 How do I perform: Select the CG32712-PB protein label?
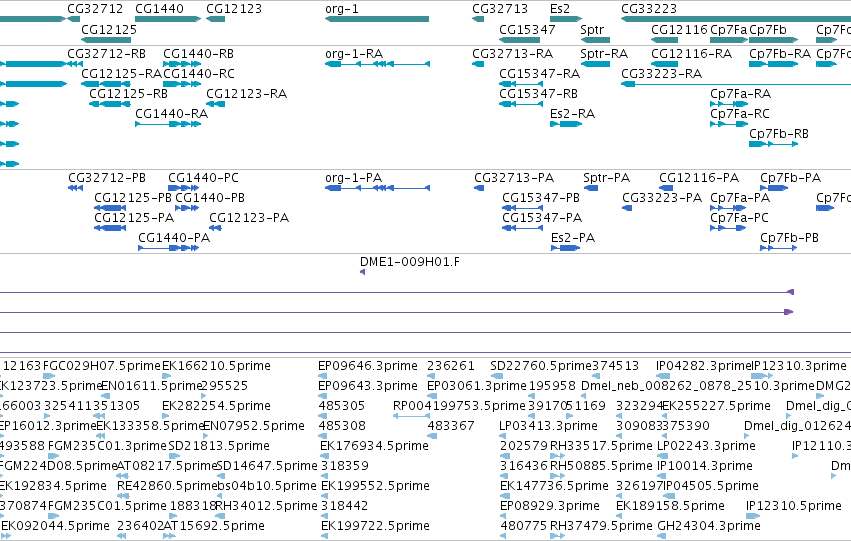tap(107, 177)
